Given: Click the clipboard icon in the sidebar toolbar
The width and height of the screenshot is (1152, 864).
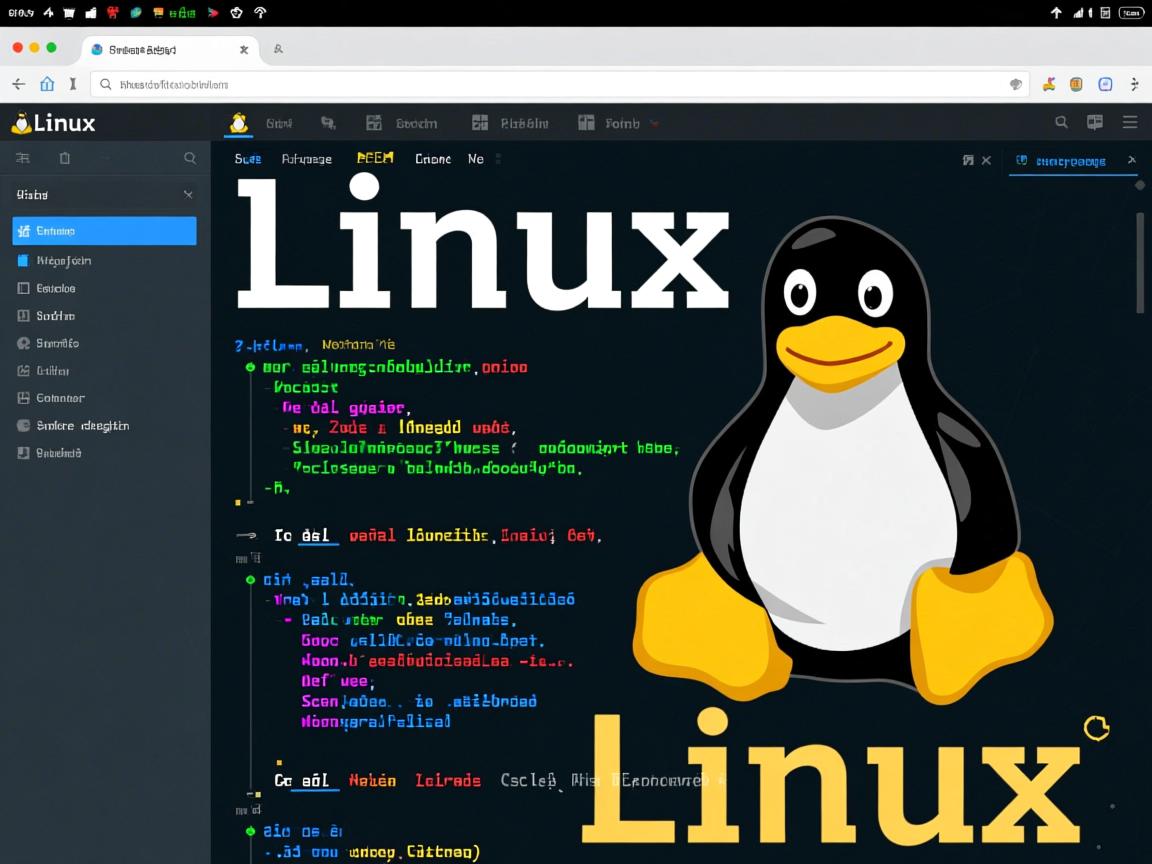Looking at the screenshot, I should pyautogui.click(x=65, y=157).
